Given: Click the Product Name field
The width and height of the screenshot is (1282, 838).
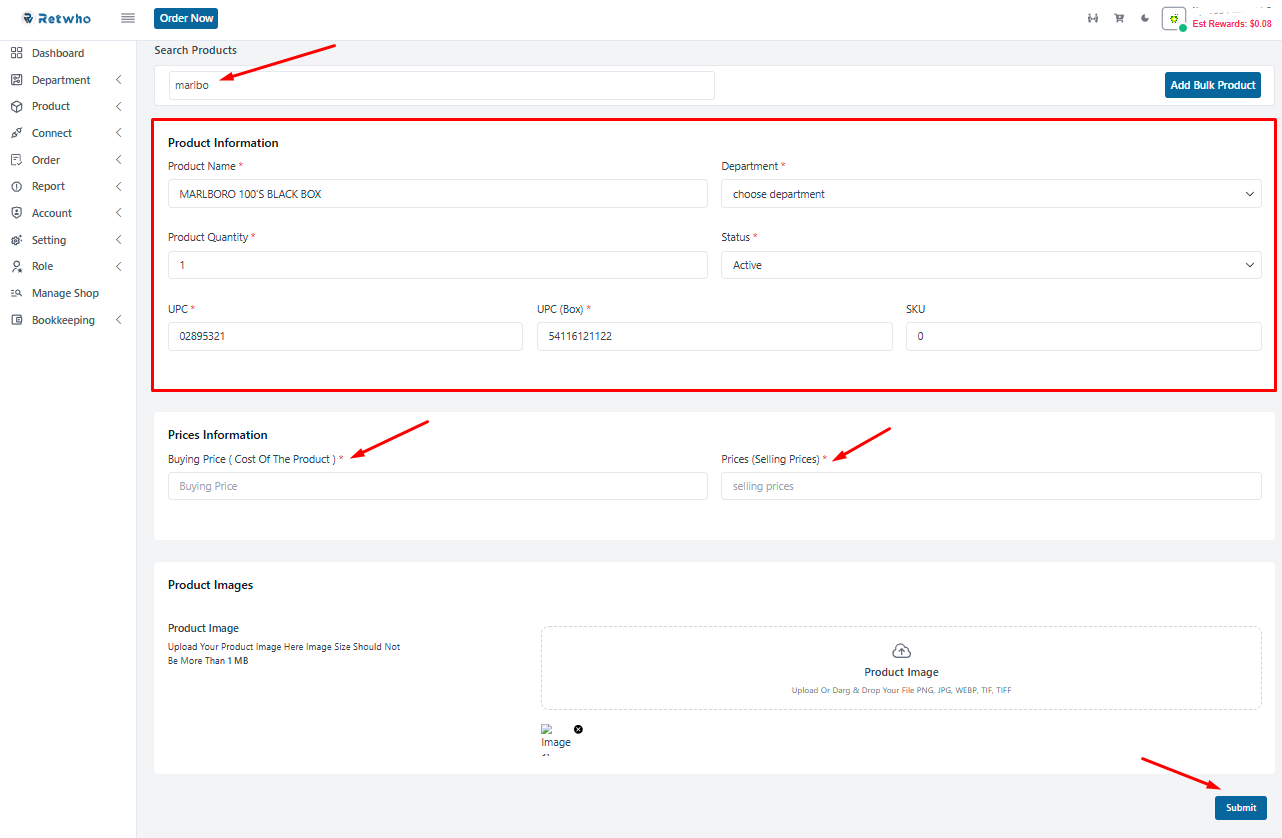Looking at the screenshot, I should point(438,194).
